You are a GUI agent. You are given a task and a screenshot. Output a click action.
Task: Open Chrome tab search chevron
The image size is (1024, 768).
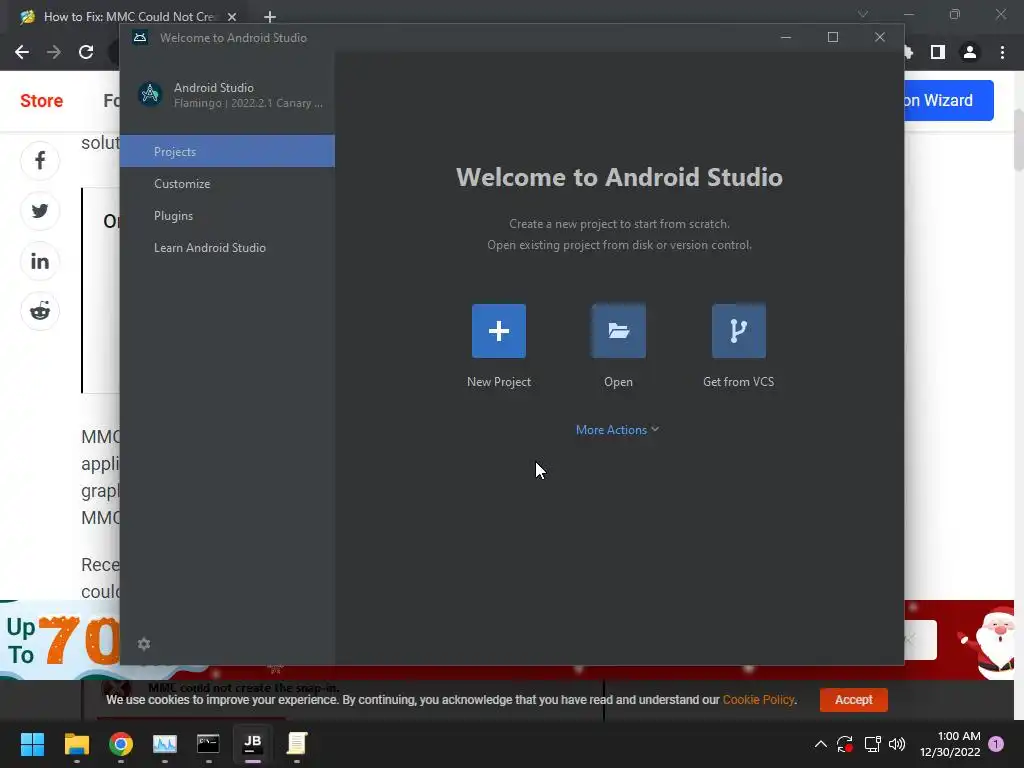point(863,14)
